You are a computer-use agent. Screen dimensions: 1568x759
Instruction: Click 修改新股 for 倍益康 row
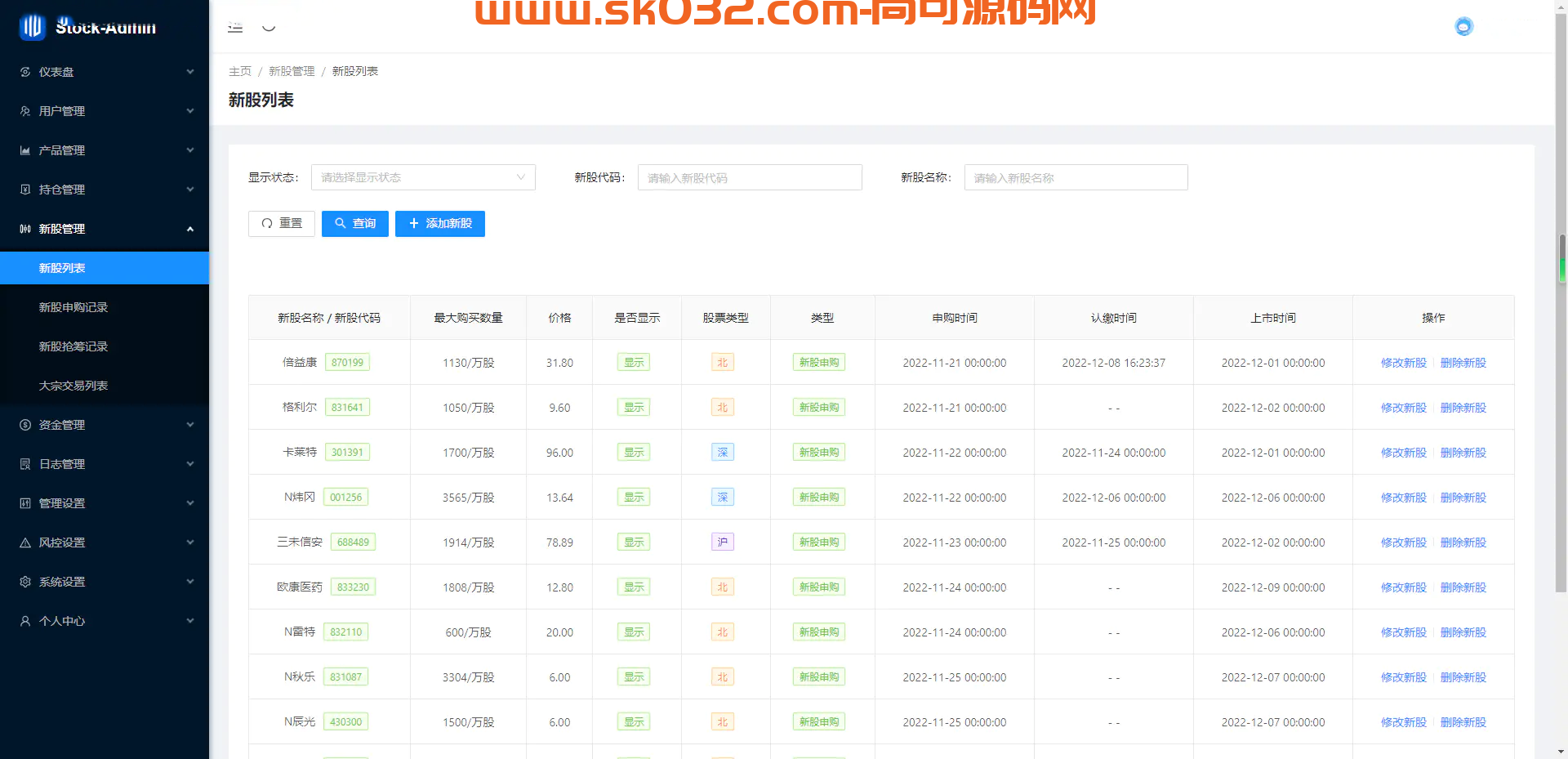[x=1403, y=363]
